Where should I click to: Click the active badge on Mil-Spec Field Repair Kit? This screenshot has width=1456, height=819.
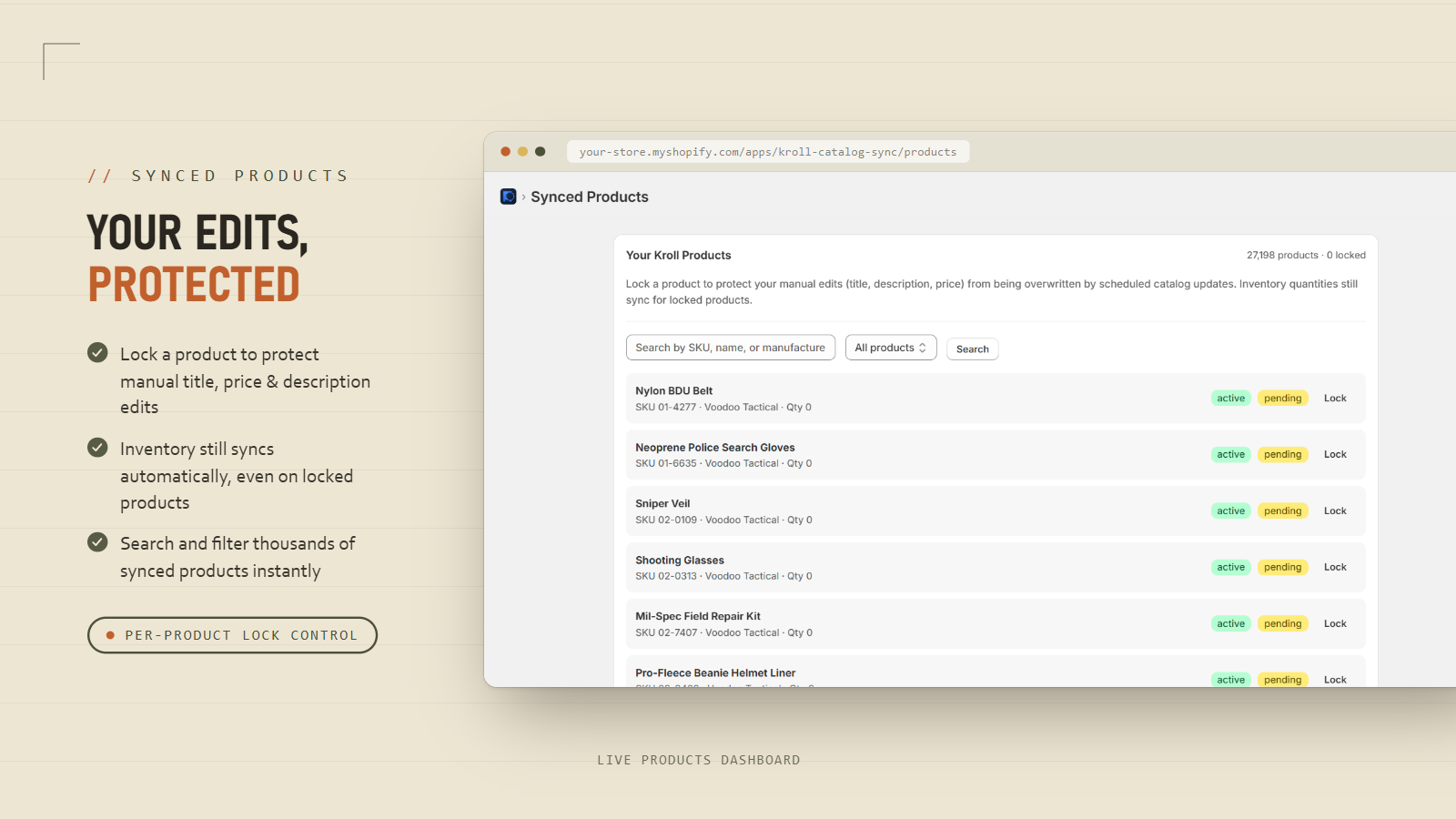pos(1231,624)
